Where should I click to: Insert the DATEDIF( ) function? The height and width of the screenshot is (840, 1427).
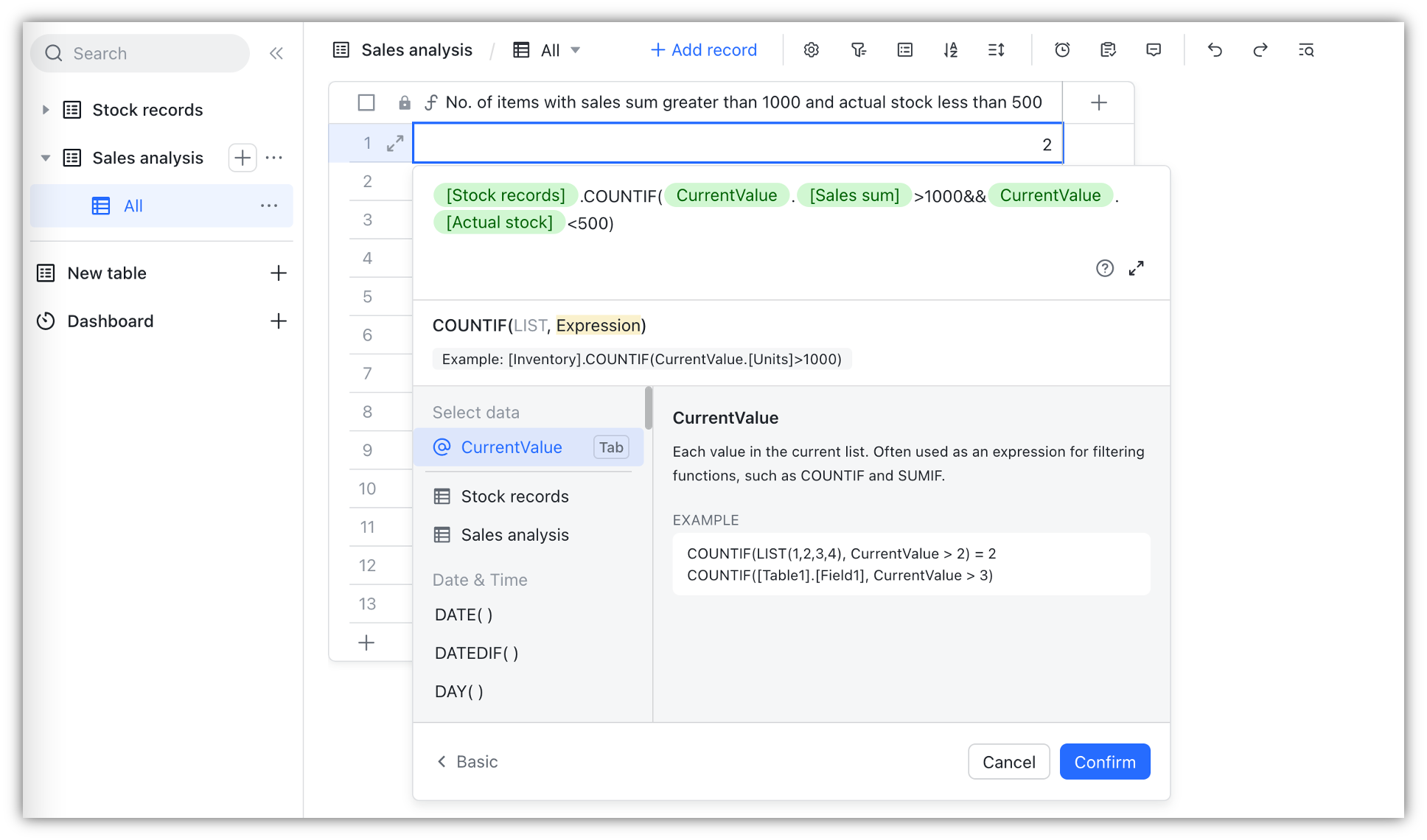point(476,653)
